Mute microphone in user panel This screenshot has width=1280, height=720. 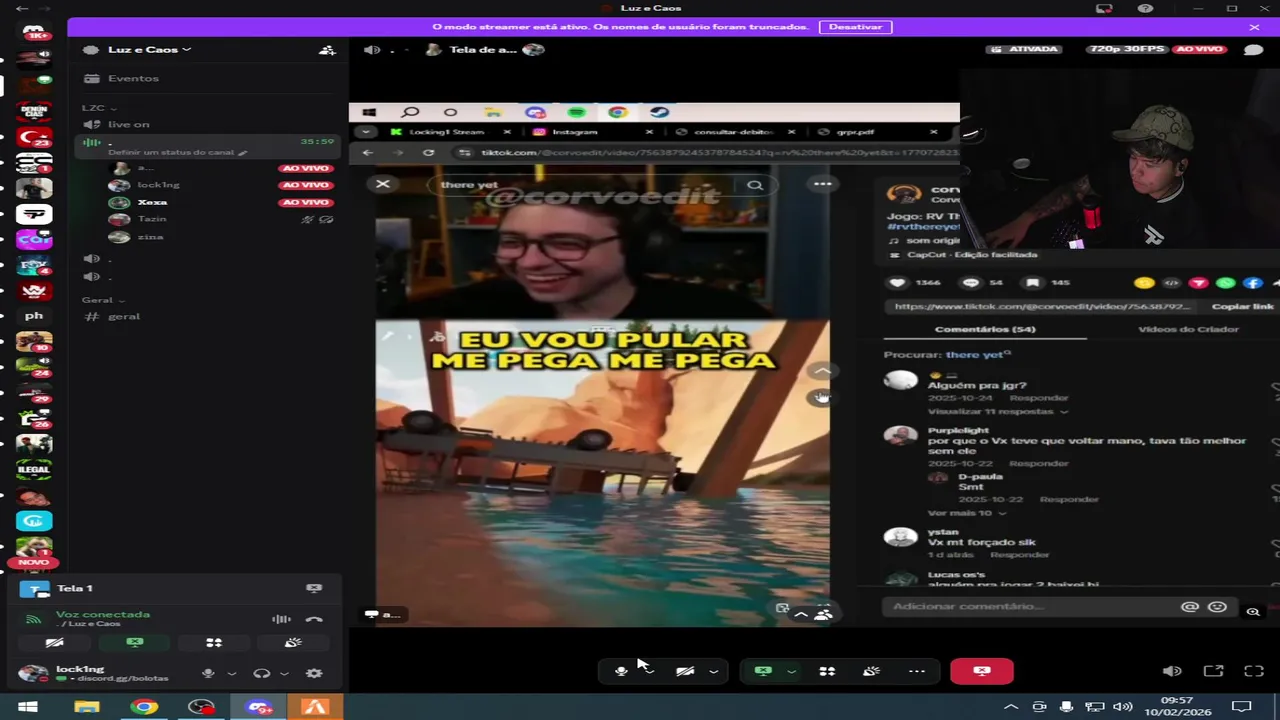pyautogui.click(x=208, y=674)
